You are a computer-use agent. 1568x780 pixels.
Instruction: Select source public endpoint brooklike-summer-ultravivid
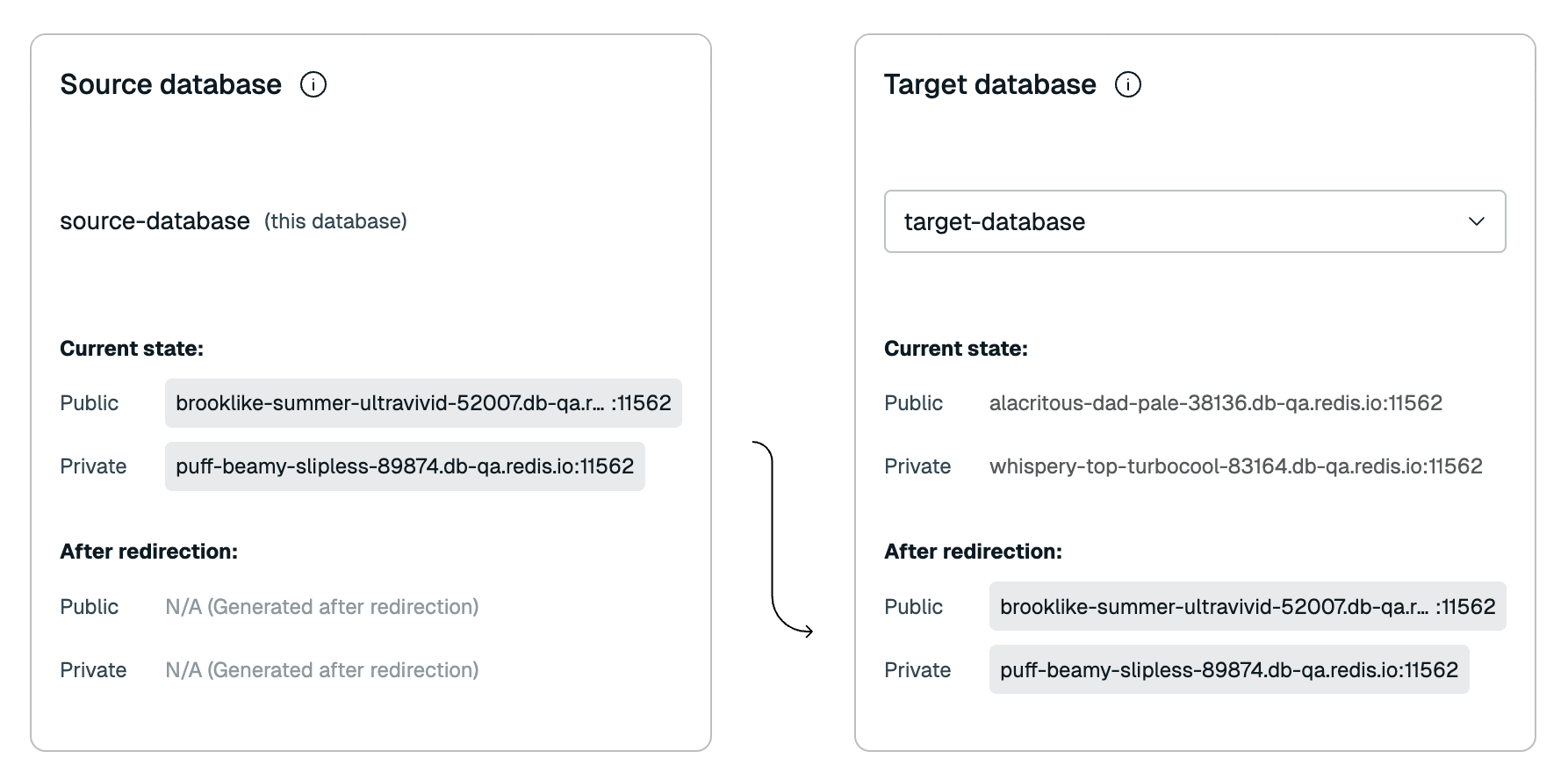423,403
